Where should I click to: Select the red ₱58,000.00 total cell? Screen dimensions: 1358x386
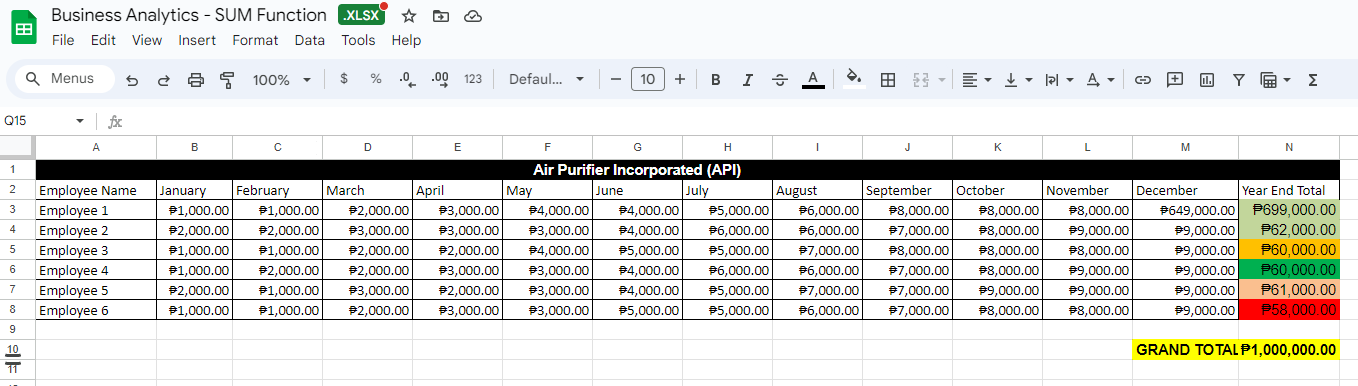click(1288, 310)
